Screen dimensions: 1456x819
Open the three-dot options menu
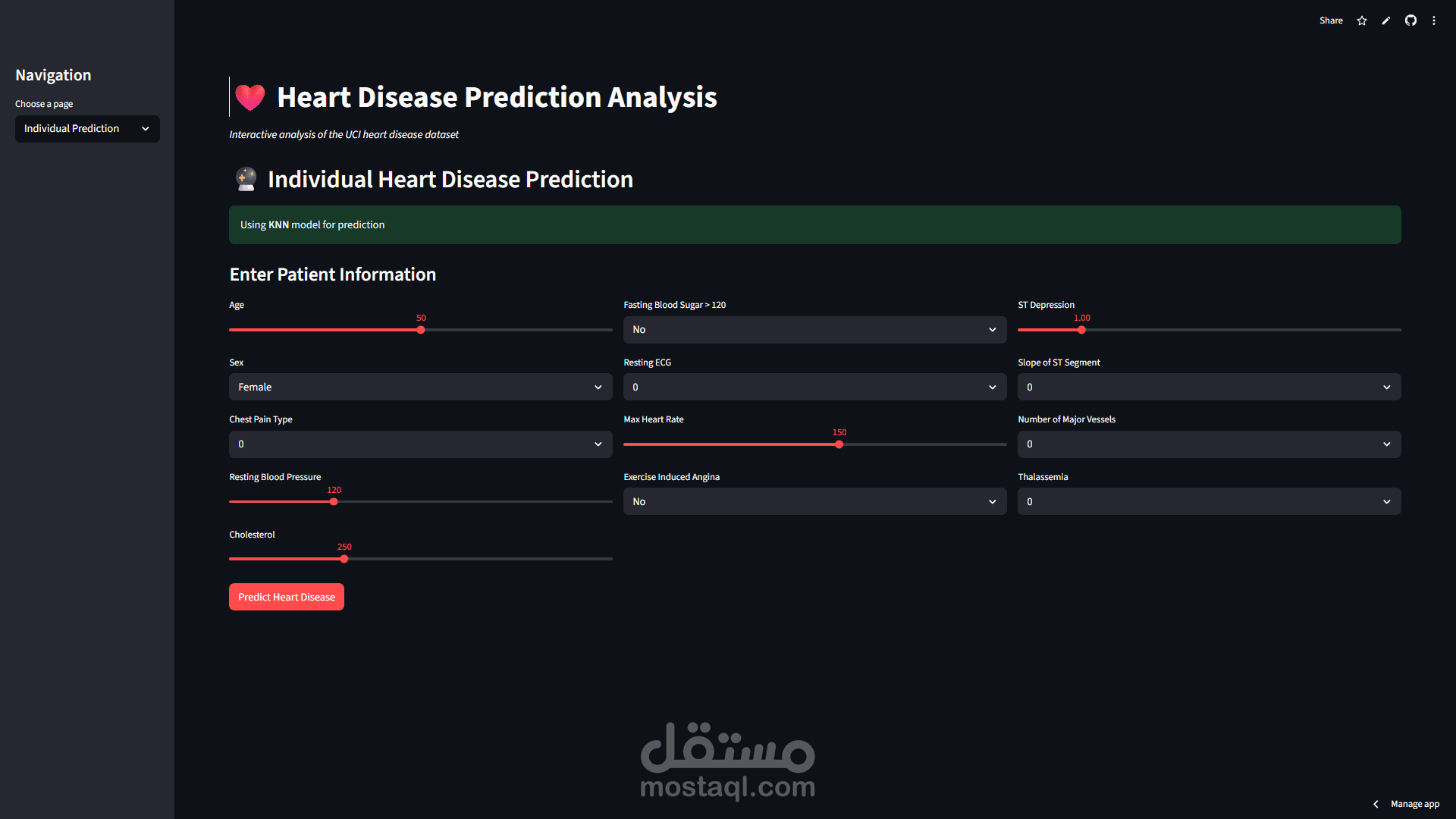click(1434, 20)
